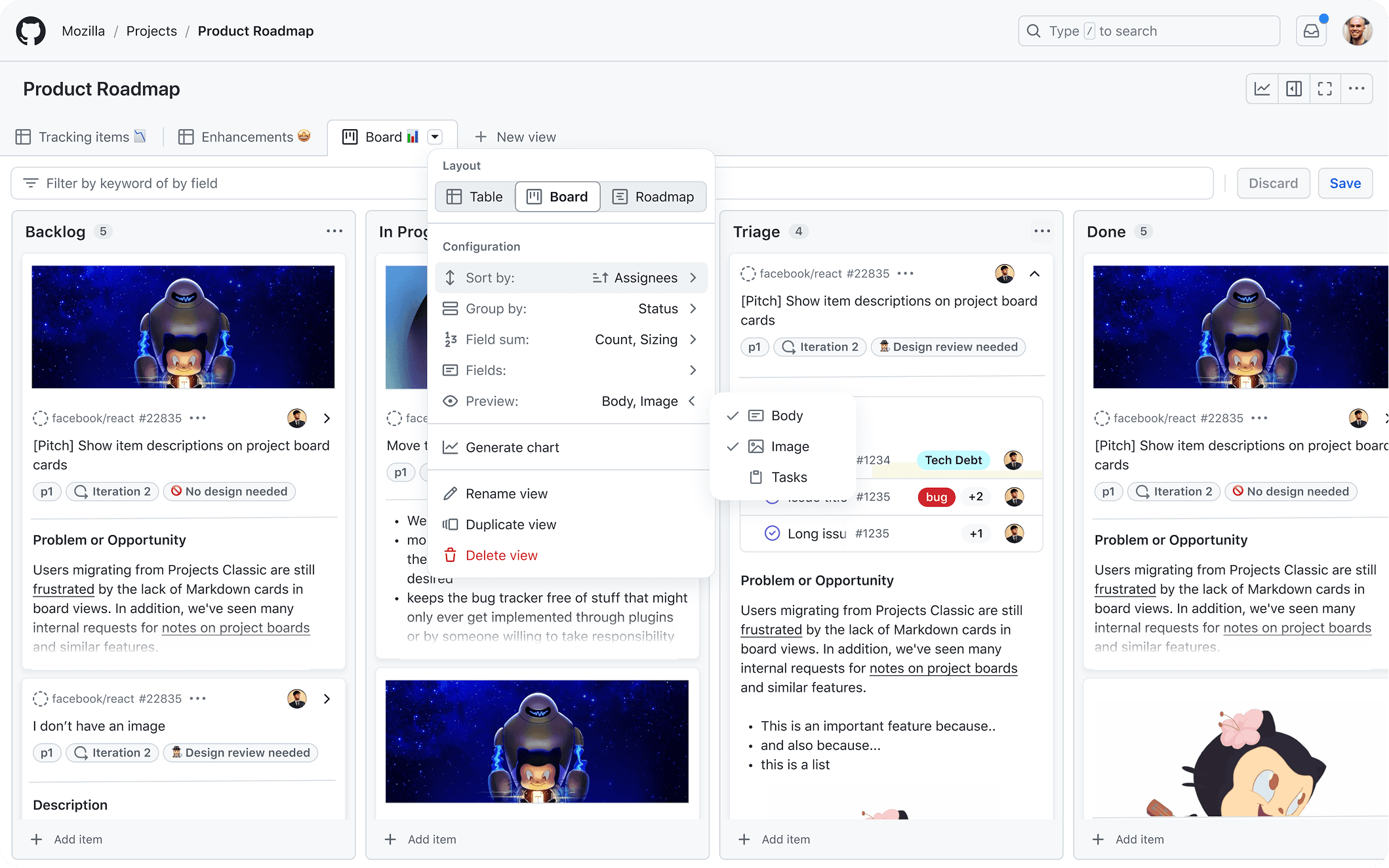Screen dimensions: 1389x868
Task: Switch to Tracking items tab
Action: pos(81,137)
